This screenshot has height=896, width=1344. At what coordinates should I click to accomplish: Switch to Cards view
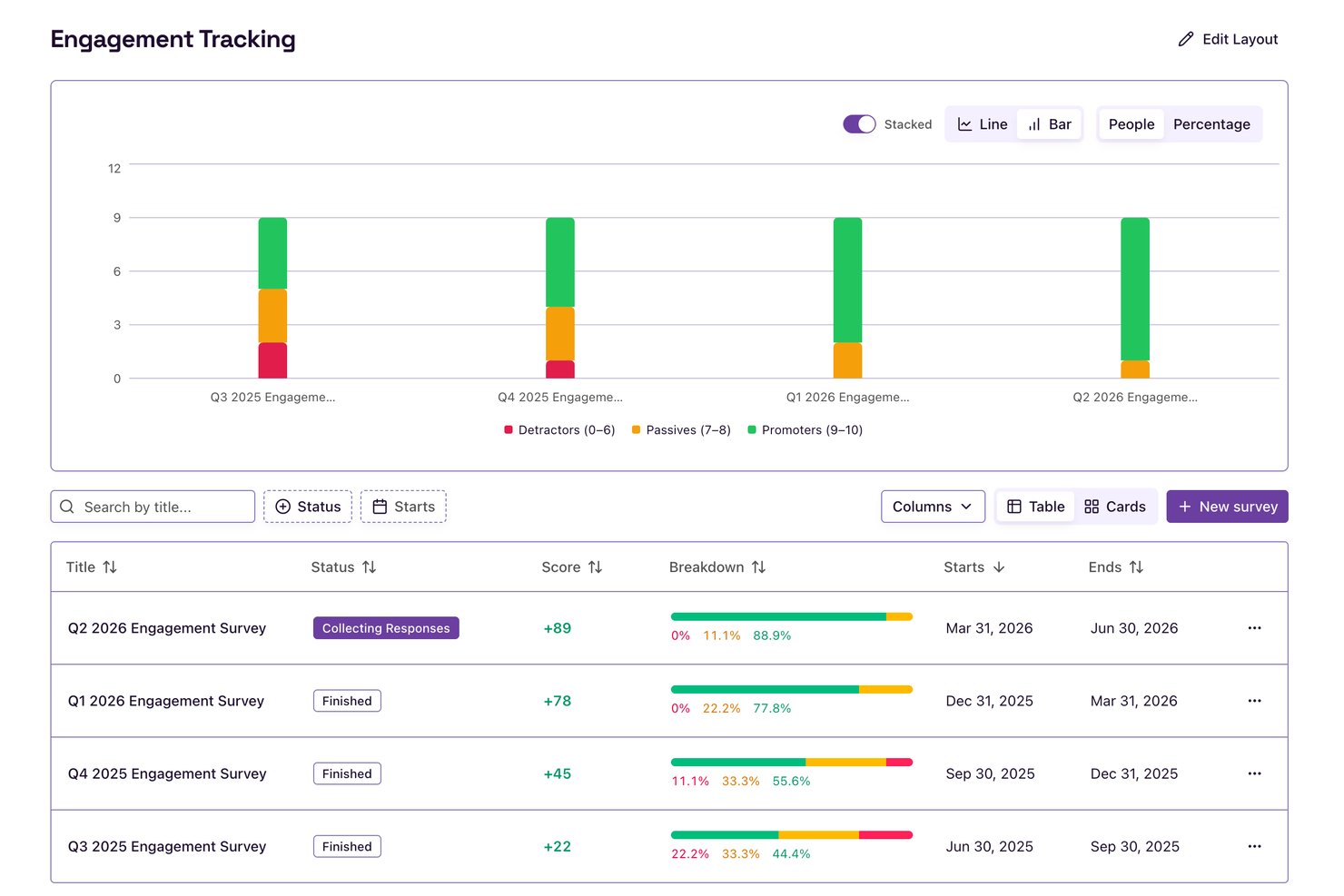(1115, 507)
